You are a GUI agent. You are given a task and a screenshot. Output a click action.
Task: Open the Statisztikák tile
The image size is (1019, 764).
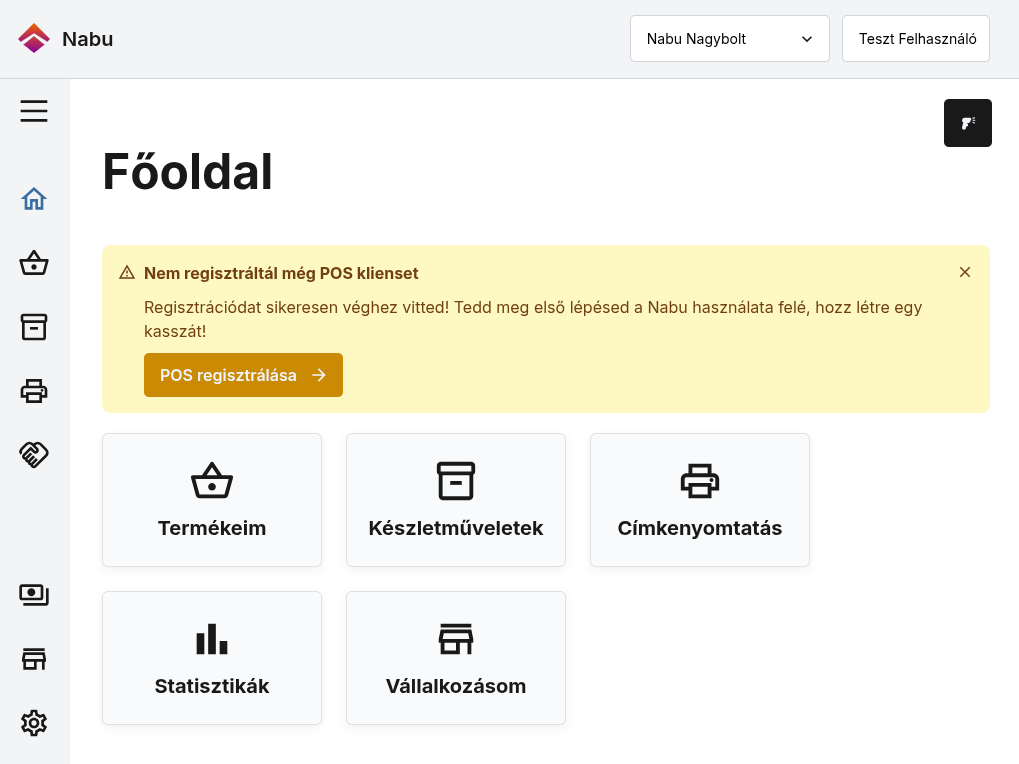point(212,658)
